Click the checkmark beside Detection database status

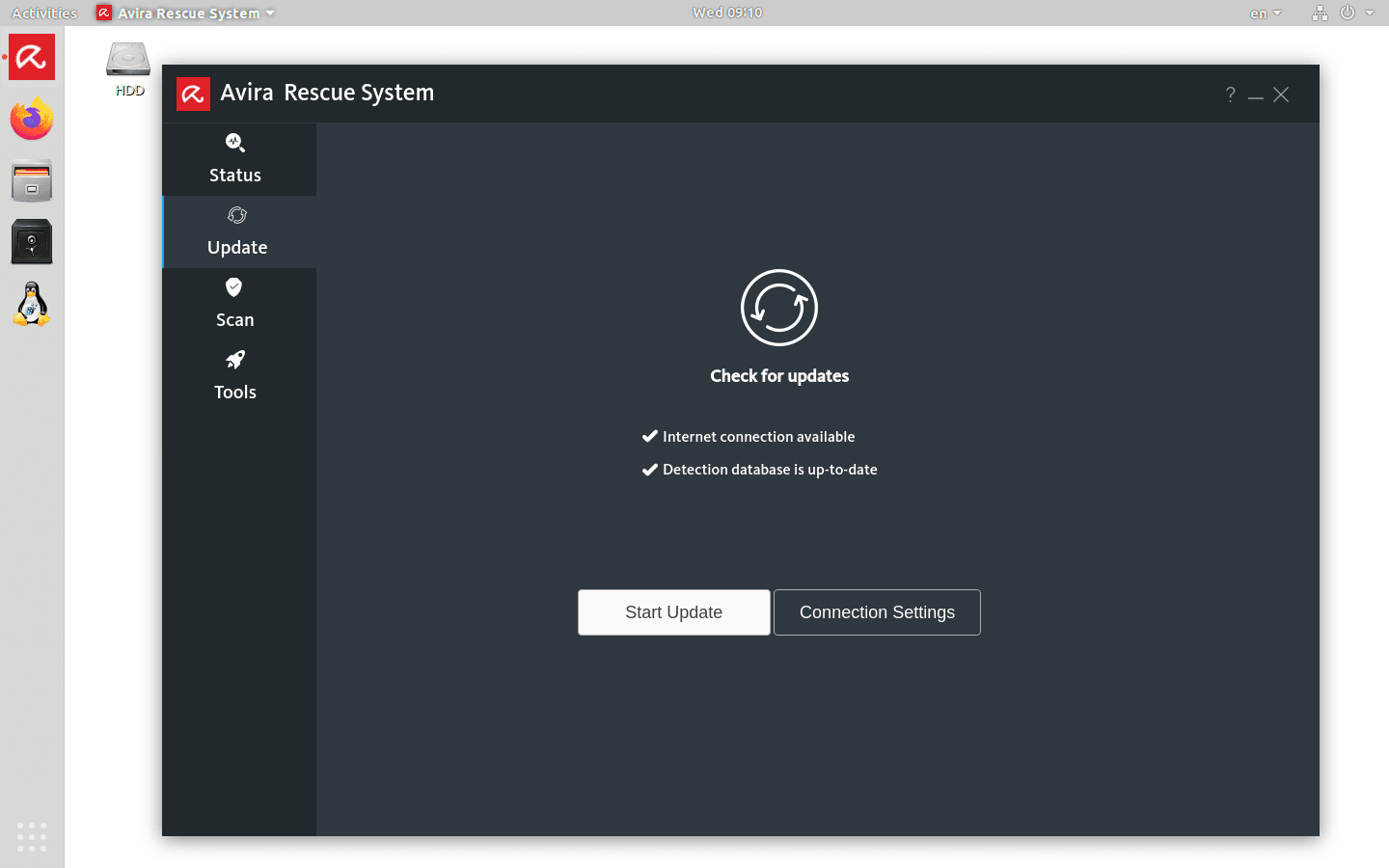tap(650, 470)
